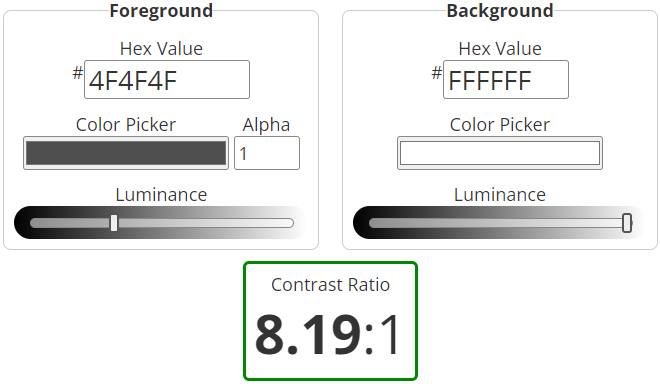The image size is (660, 384).
Task: Click the Foreground Color Picker label
Action: 126,125
